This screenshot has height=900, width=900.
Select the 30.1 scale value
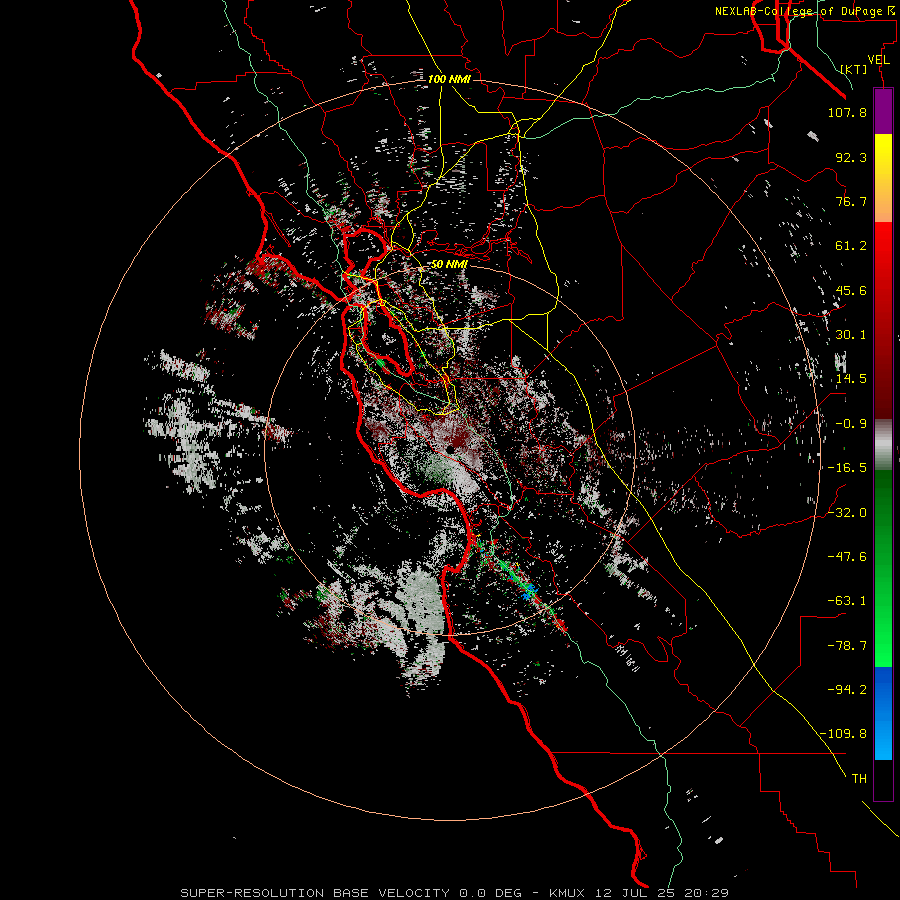pyautogui.click(x=851, y=335)
